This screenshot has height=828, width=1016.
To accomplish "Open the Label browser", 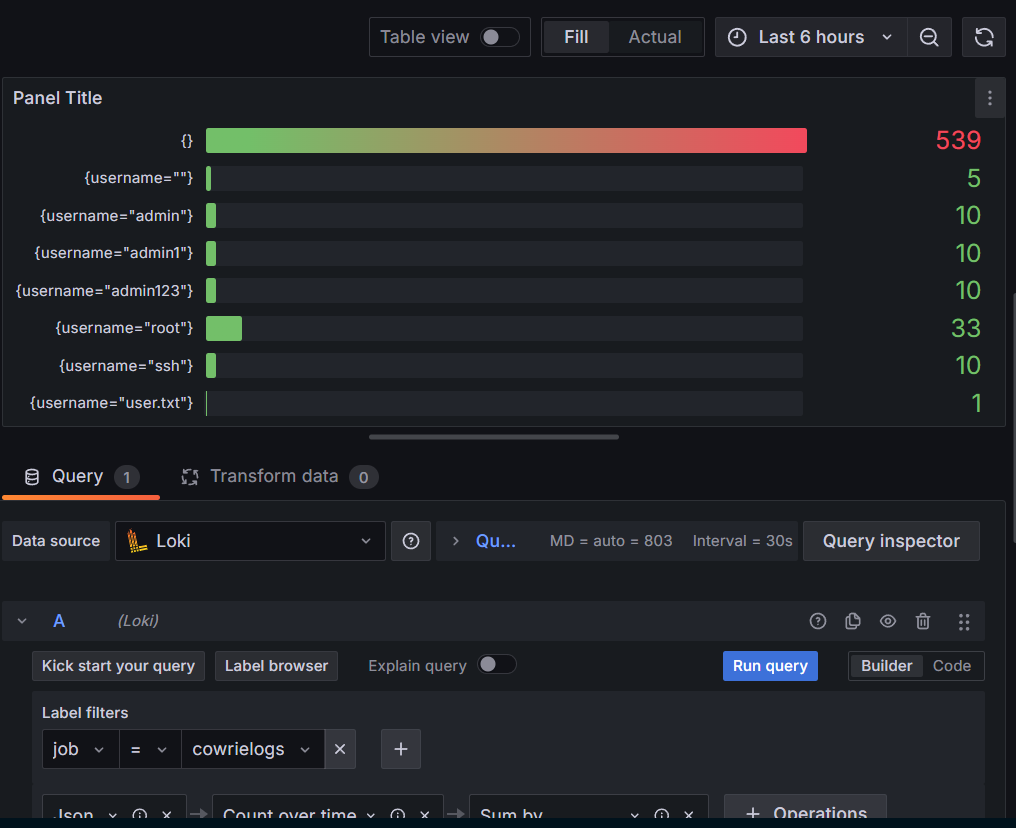I will point(276,666).
